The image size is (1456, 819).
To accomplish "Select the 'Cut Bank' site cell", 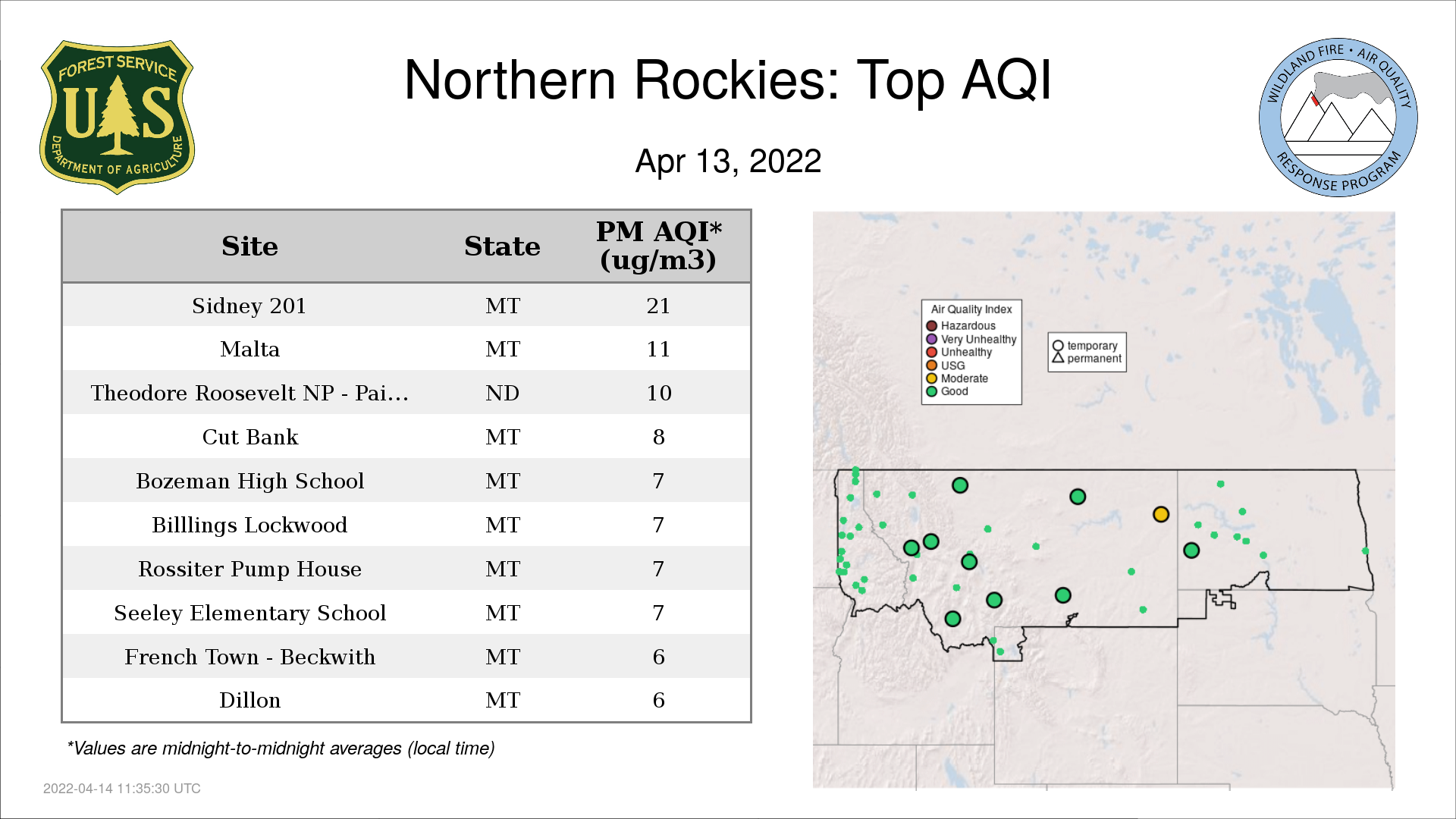I will 249,437.
